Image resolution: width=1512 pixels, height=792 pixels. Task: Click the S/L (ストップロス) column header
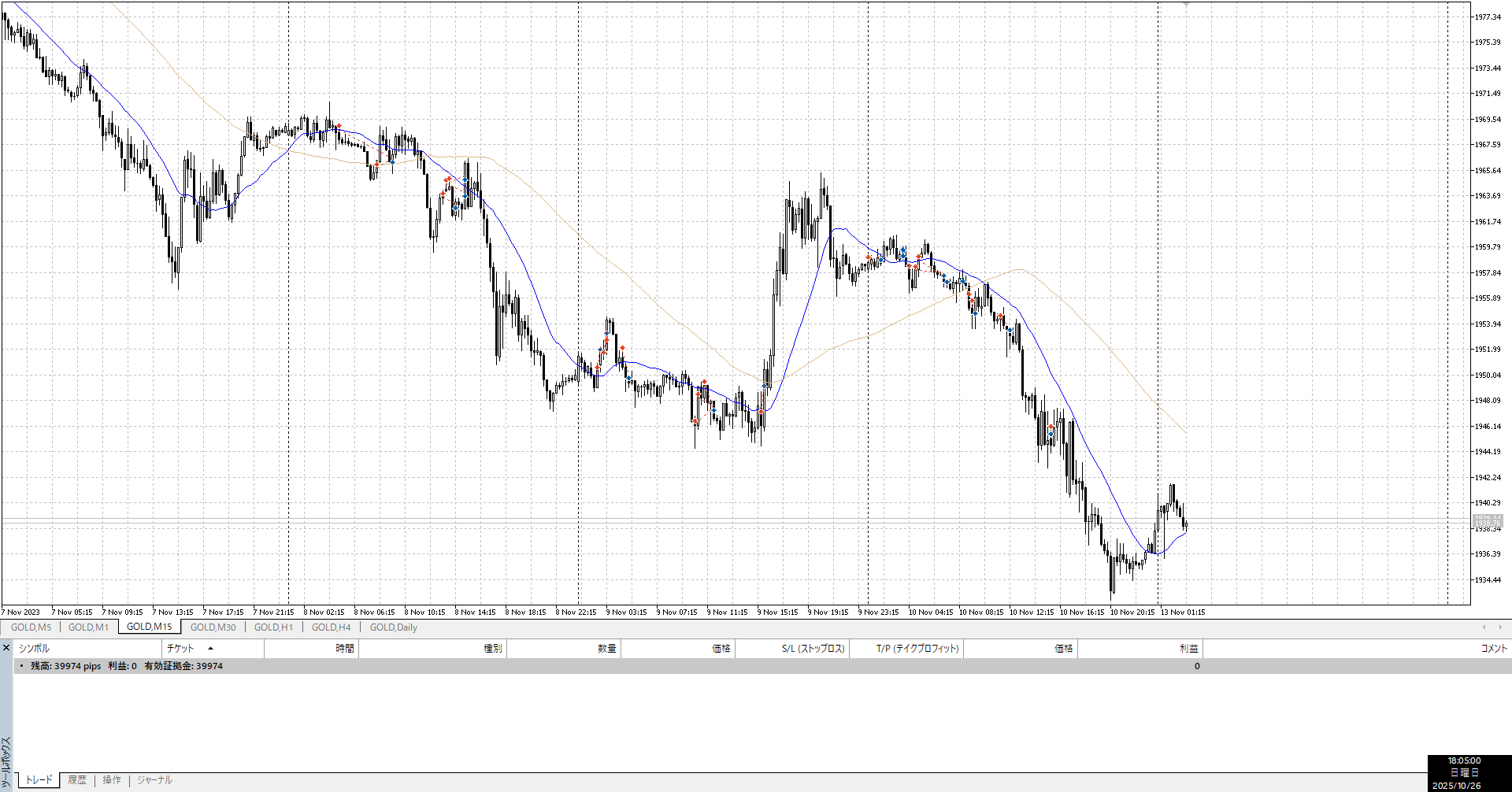(813, 649)
